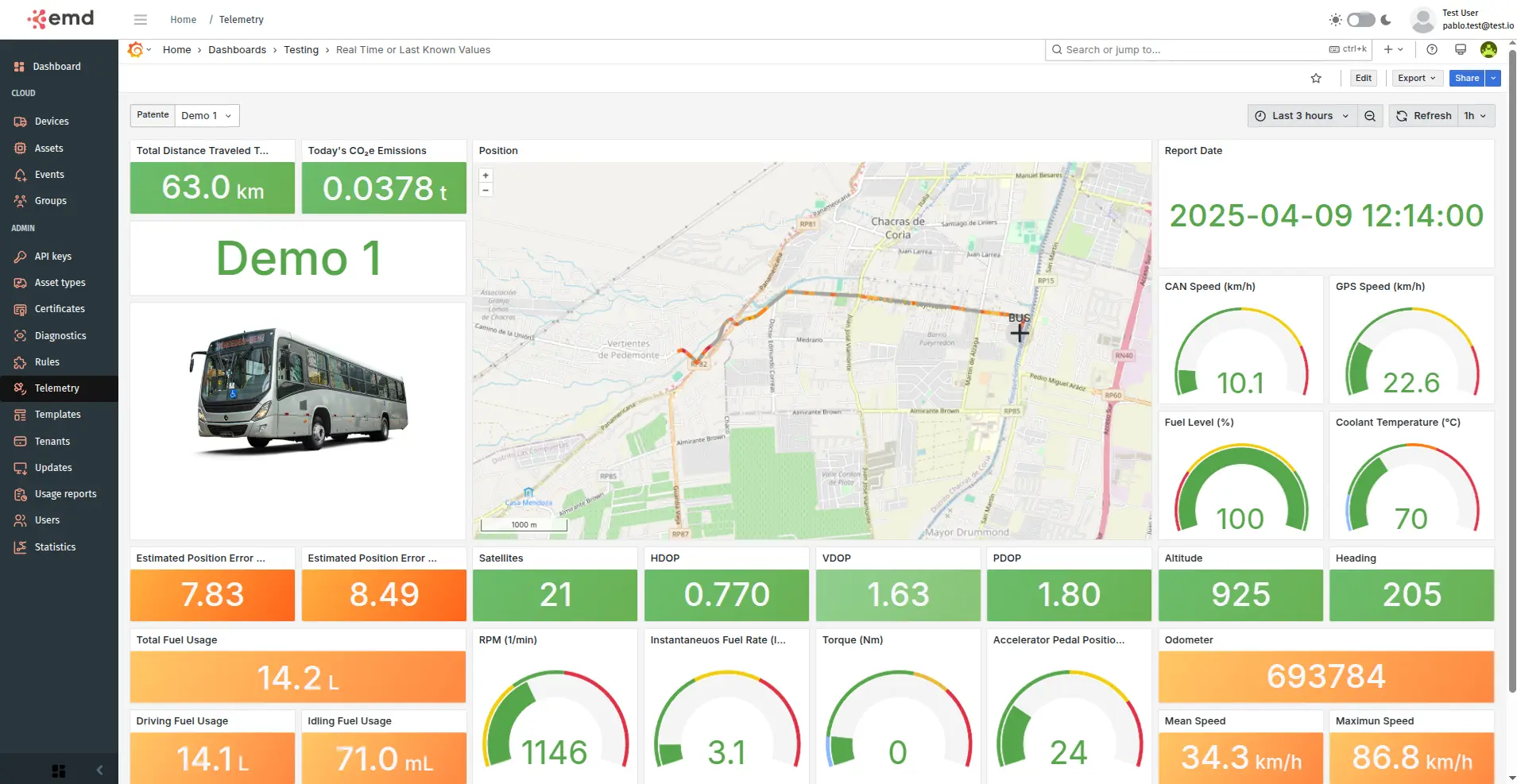The image size is (1517, 784).
Task: Click the help question mark icon
Action: (x=1432, y=49)
